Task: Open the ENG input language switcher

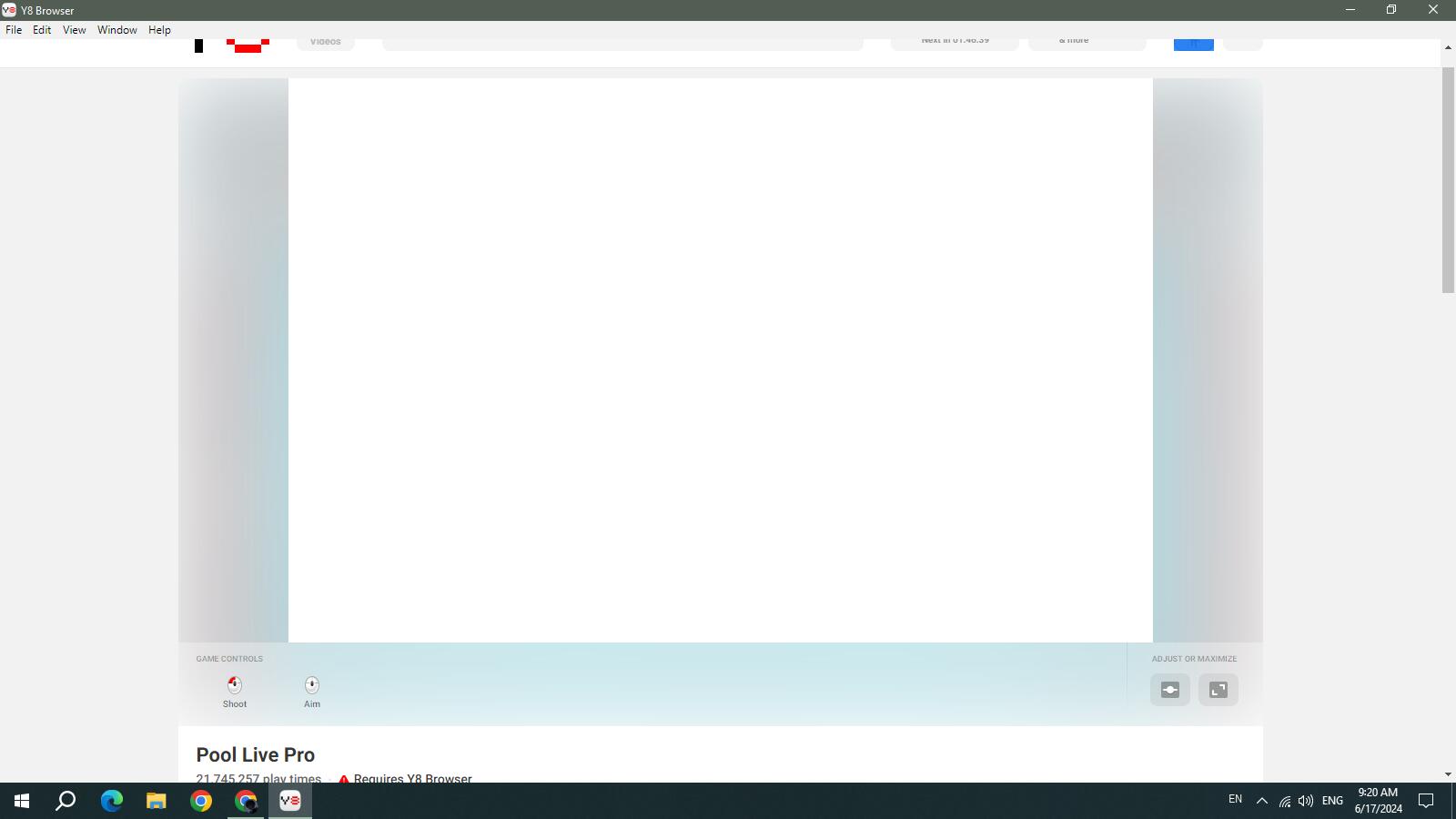Action: (1332, 801)
